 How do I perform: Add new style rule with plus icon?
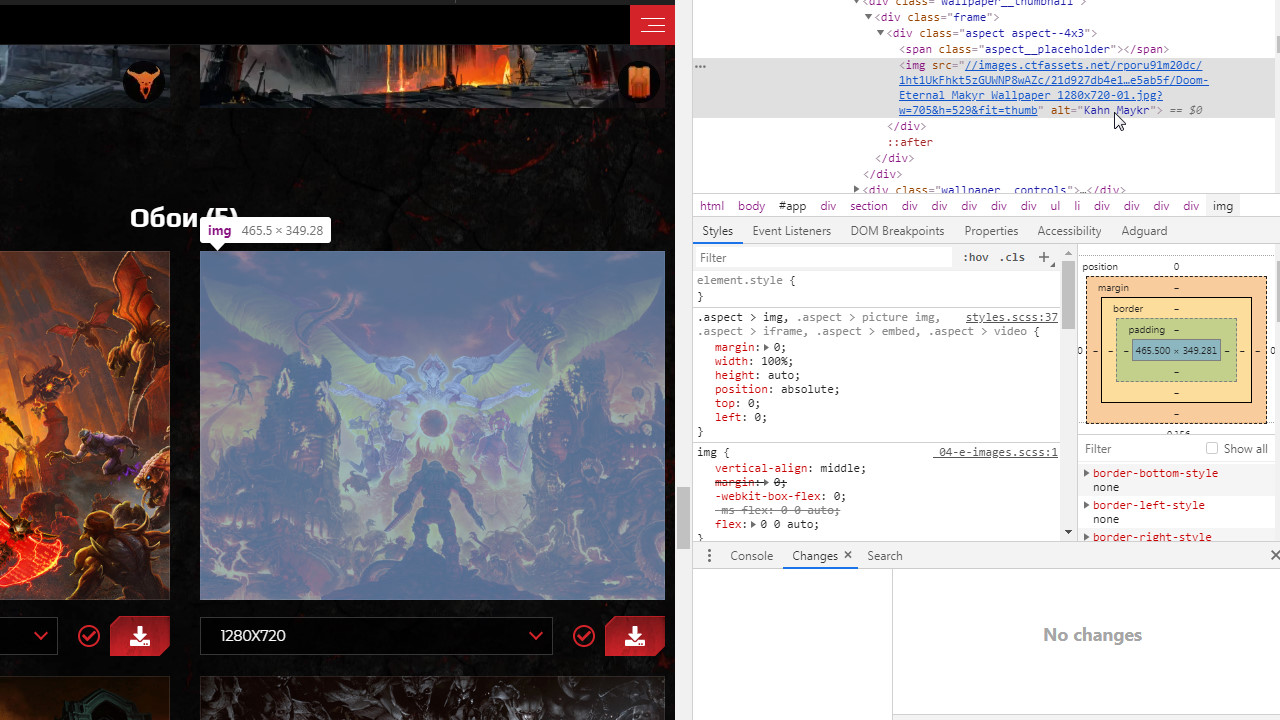point(1044,257)
